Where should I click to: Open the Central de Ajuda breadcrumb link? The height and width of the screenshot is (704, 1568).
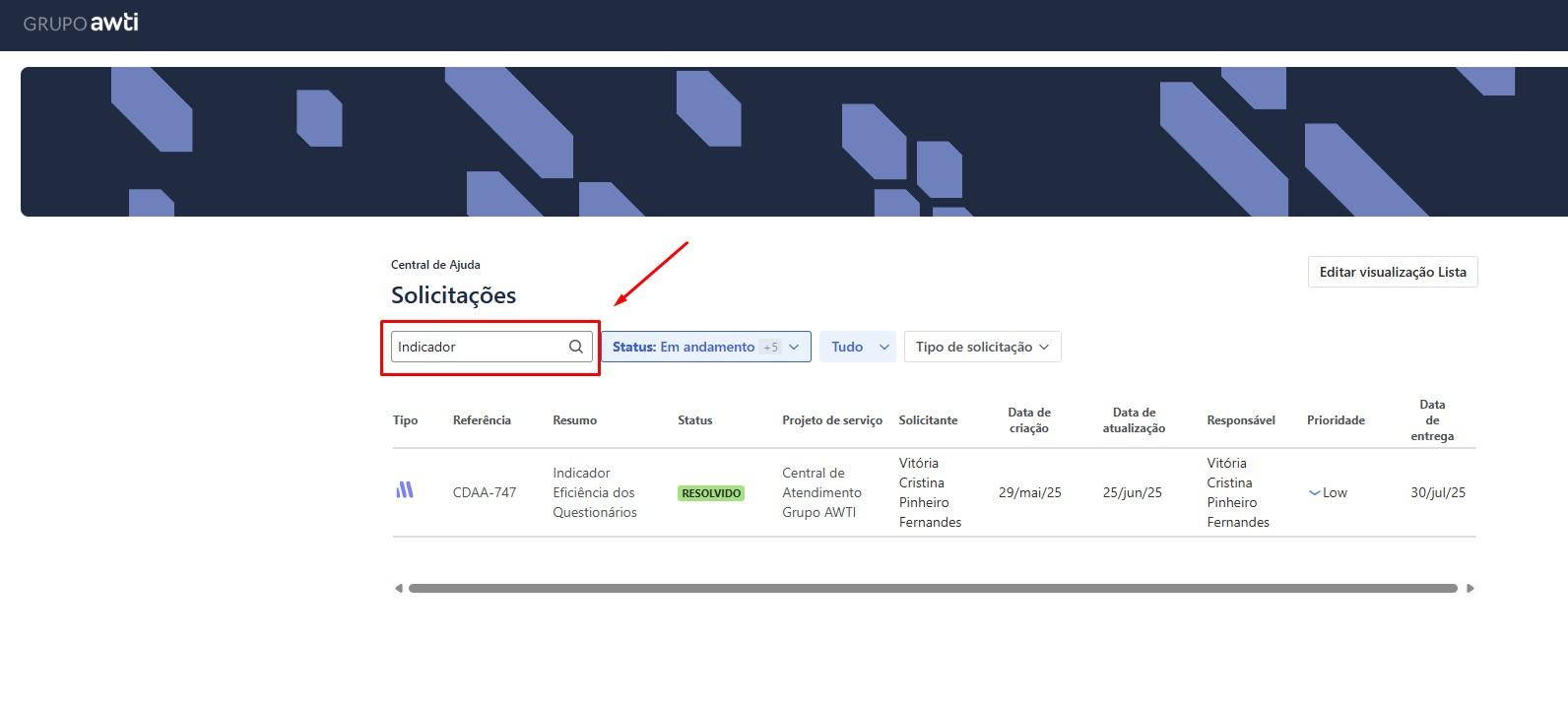(x=435, y=265)
